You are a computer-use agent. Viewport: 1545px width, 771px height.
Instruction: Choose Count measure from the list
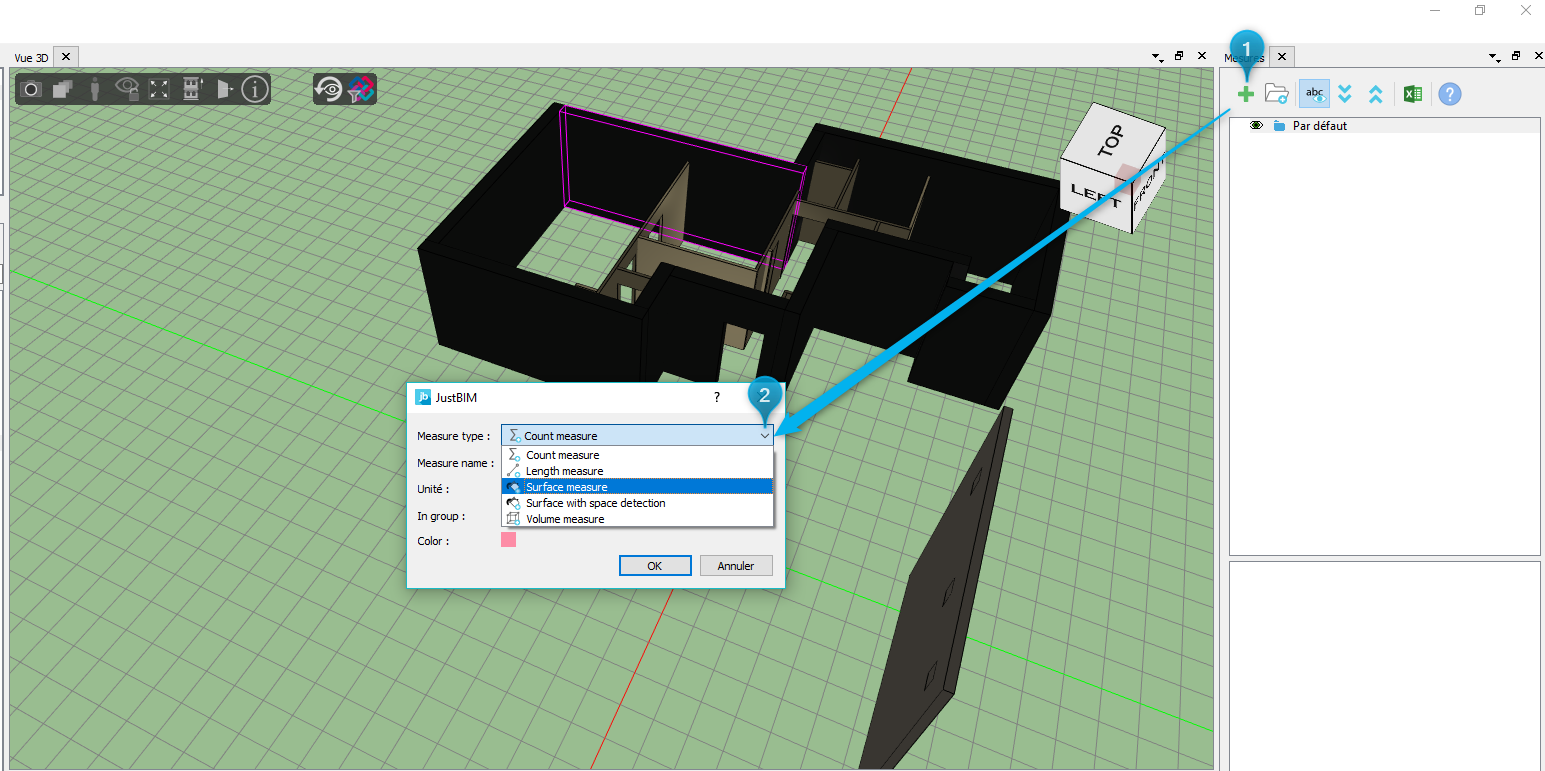(x=637, y=455)
